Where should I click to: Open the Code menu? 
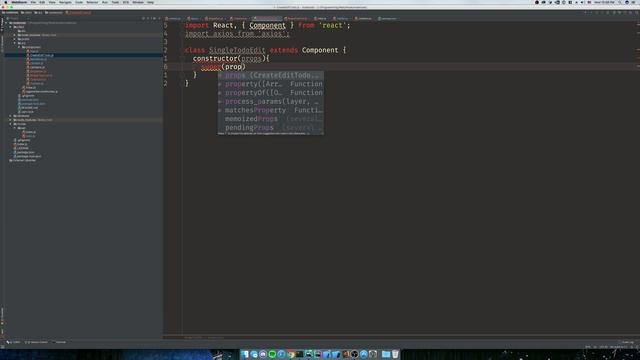point(79,2)
